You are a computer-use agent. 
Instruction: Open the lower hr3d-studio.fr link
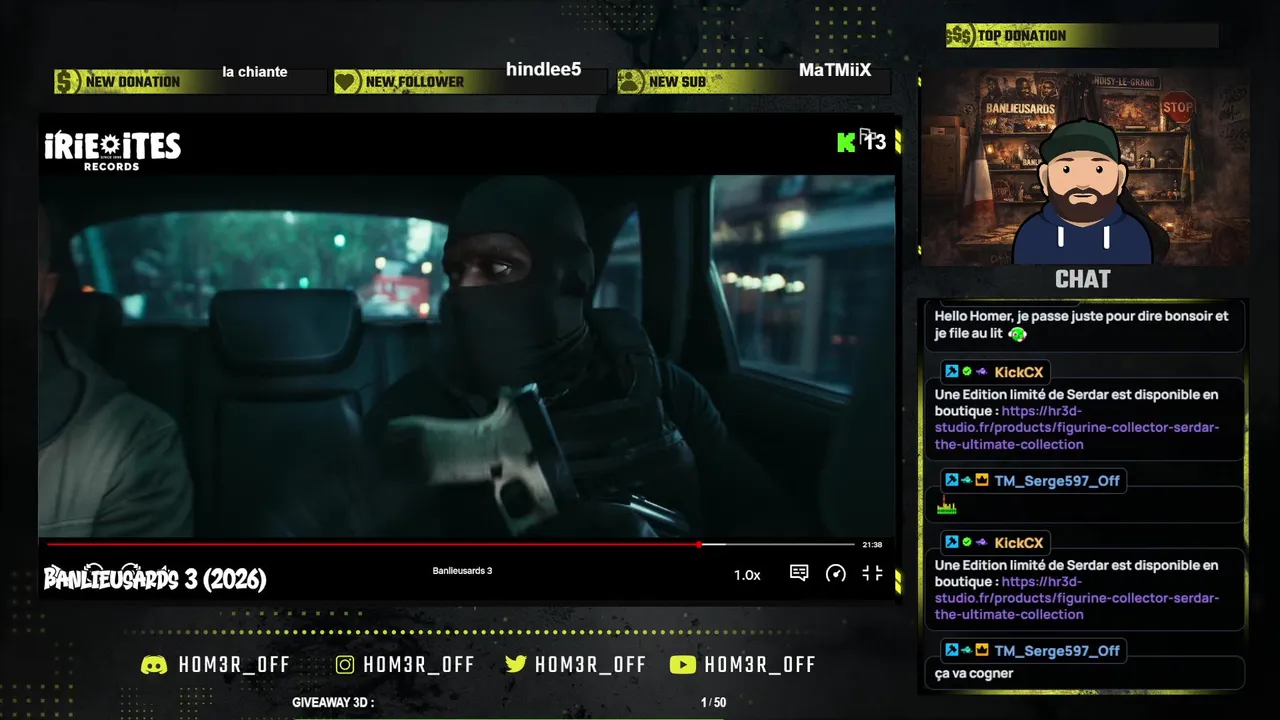click(1077, 598)
